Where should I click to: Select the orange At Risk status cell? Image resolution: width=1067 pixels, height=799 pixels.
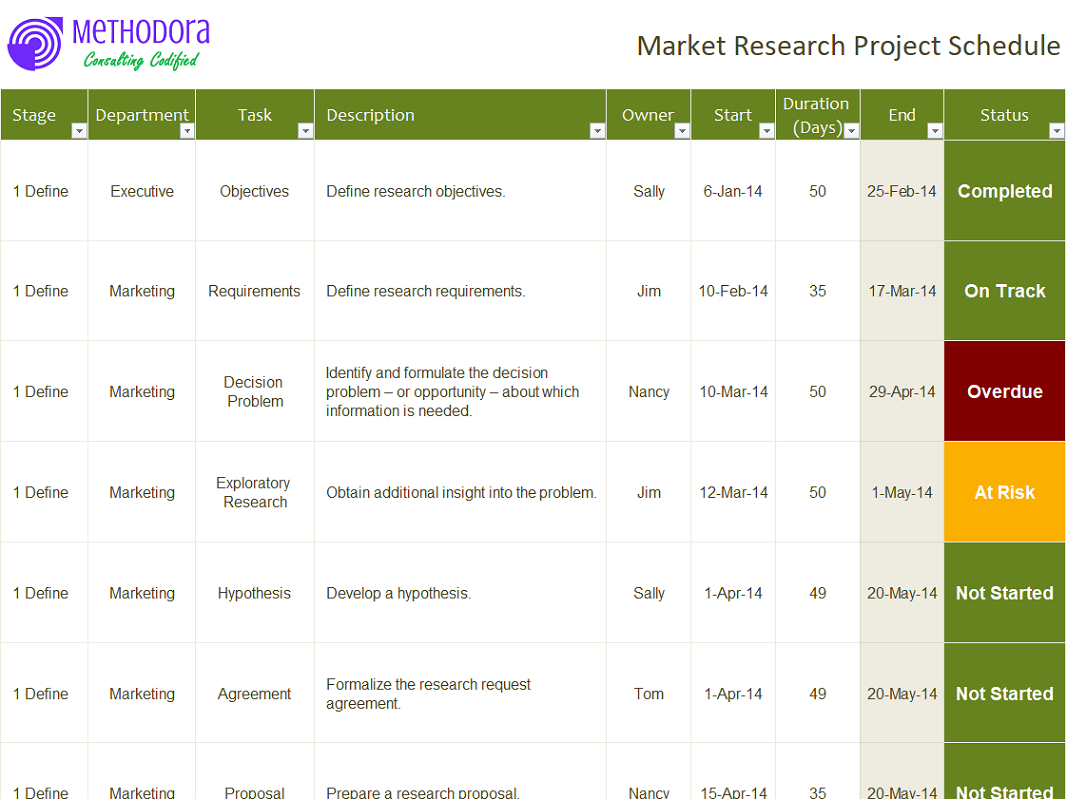(x=1004, y=492)
